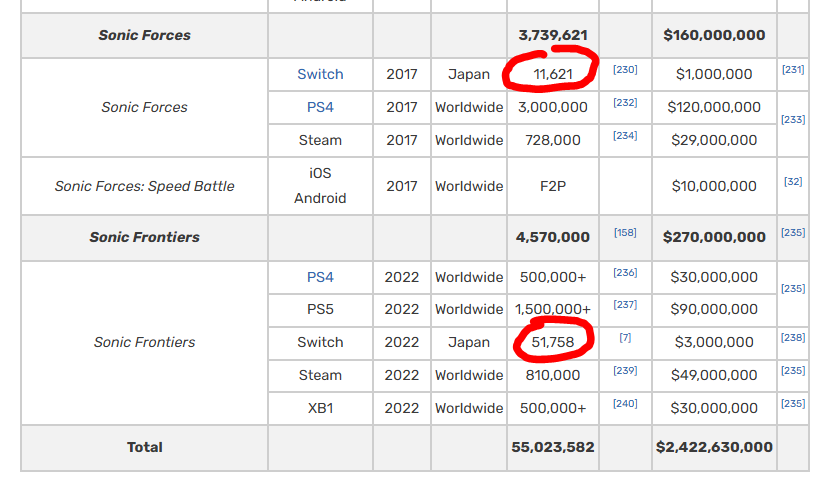Click the $2,422,630,000 total revenue cell
This screenshot has width=817, height=478.
pyautogui.click(x=714, y=447)
